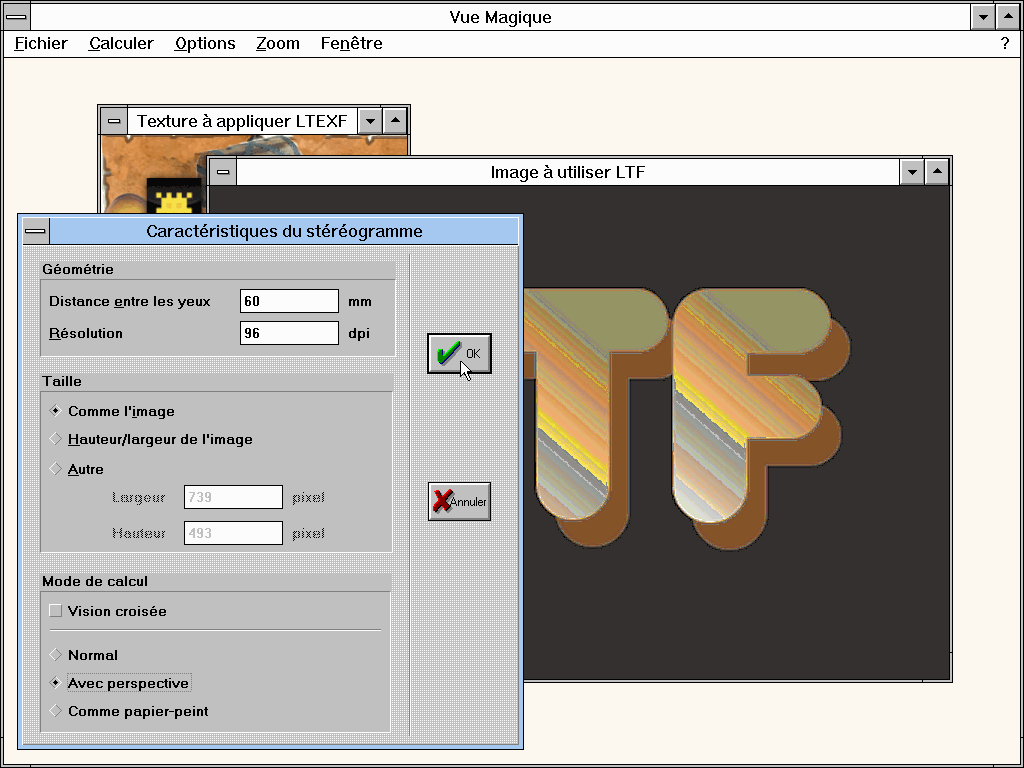Image resolution: width=1024 pixels, height=768 pixels.
Task: Open the ? help menu
Action: click(x=1004, y=43)
